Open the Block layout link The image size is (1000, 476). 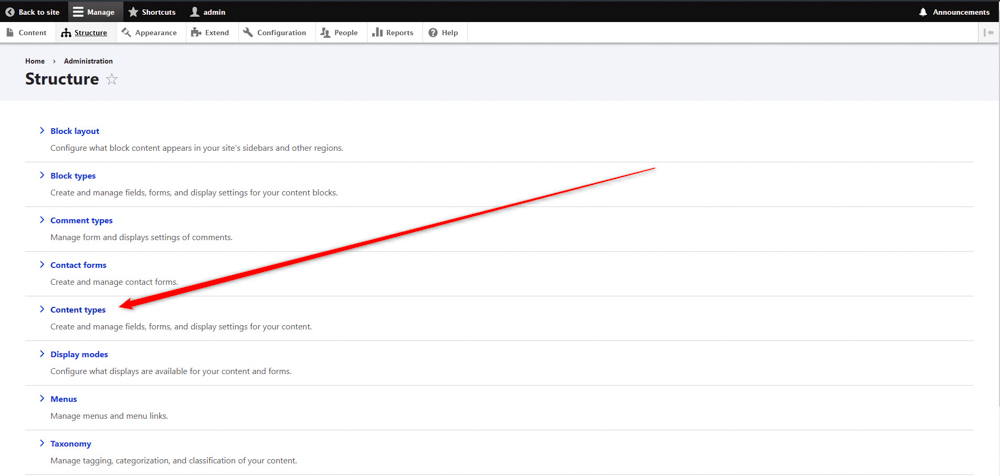click(x=75, y=131)
